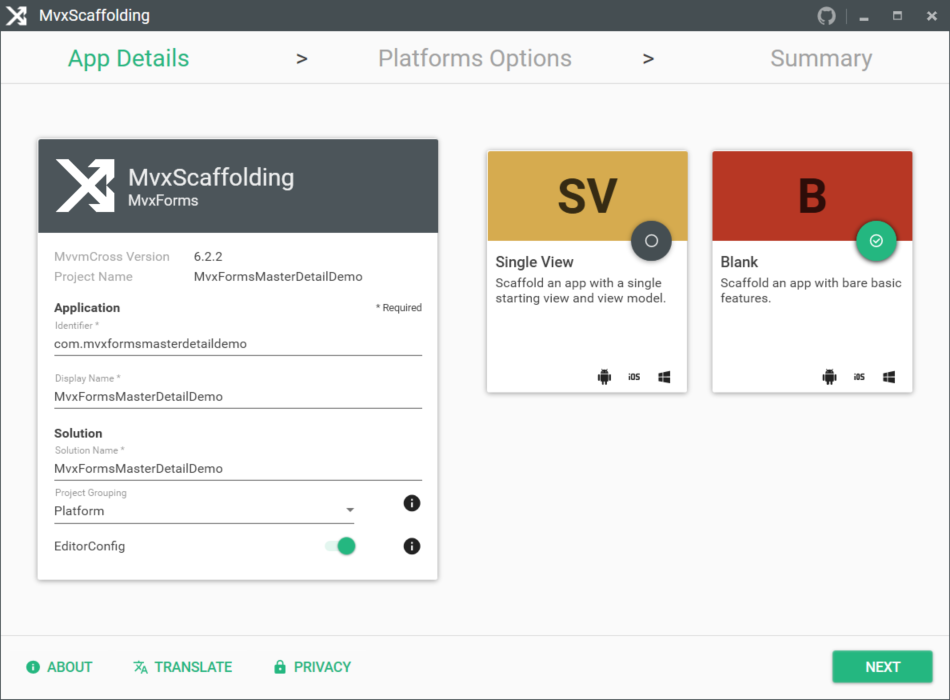The width and height of the screenshot is (950, 700).
Task: Expand the Platform grouping options
Action: [350, 510]
